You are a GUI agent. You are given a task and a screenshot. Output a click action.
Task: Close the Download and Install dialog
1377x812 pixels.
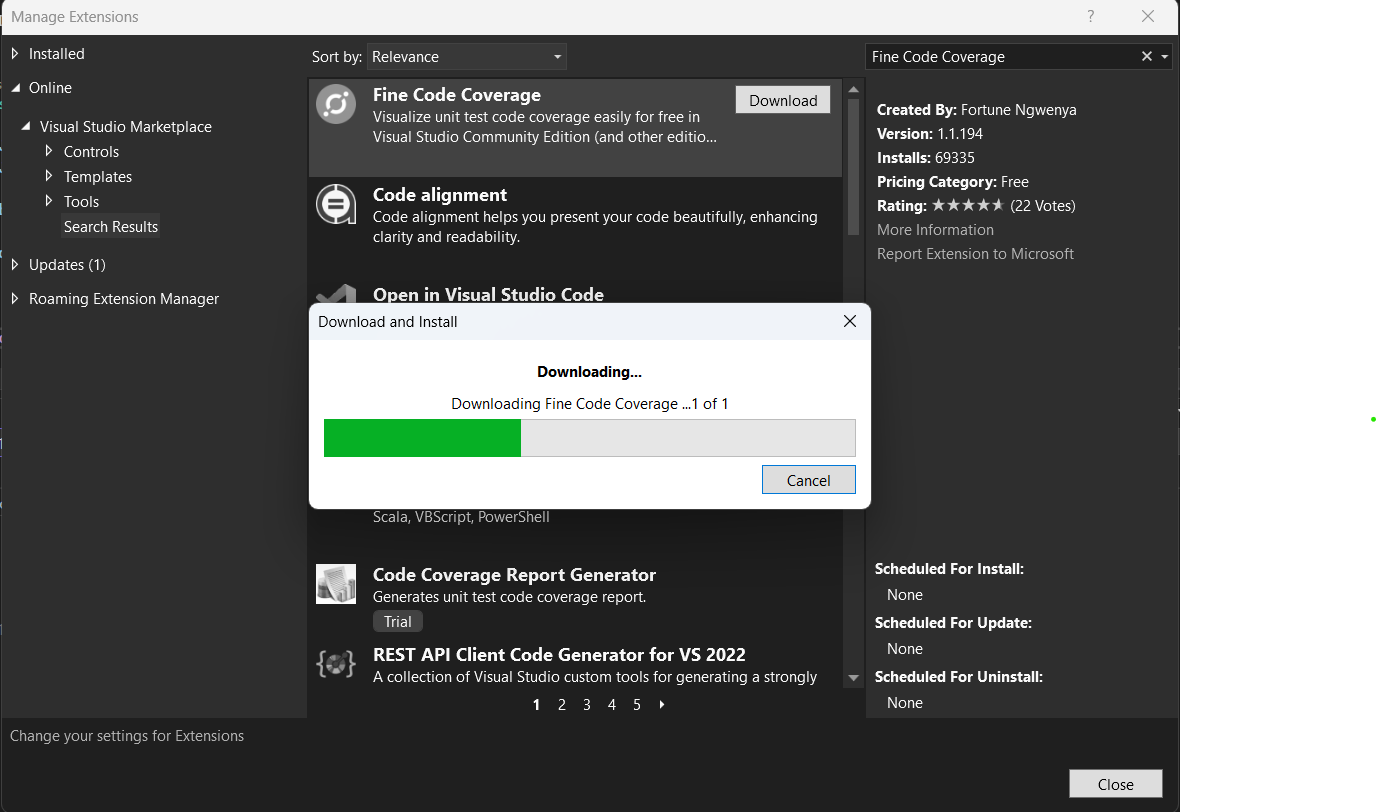[849, 321]
